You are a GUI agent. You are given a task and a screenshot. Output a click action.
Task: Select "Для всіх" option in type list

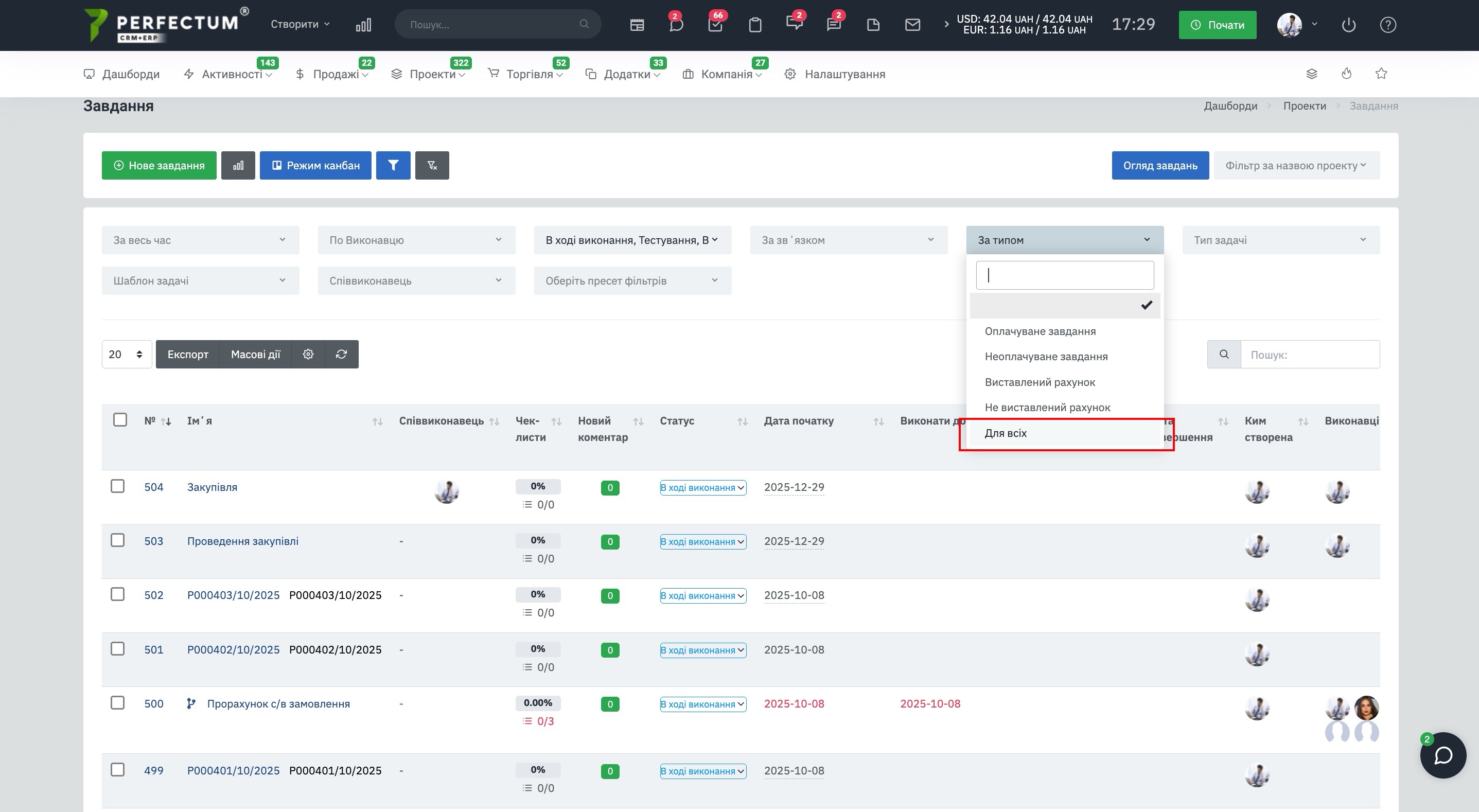[x=1006, y=433]
